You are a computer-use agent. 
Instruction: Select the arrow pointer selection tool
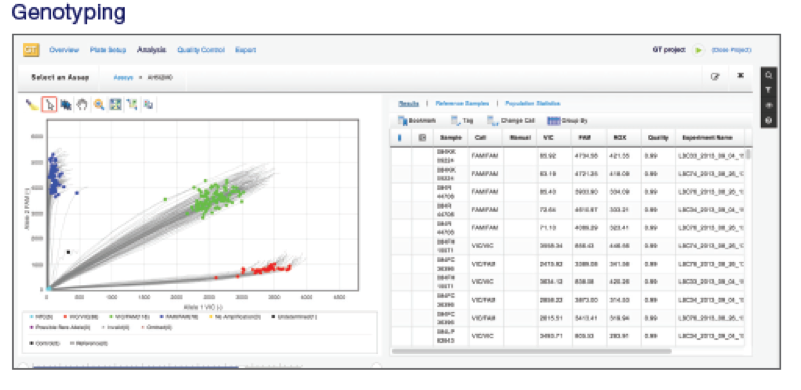[49, 104]
